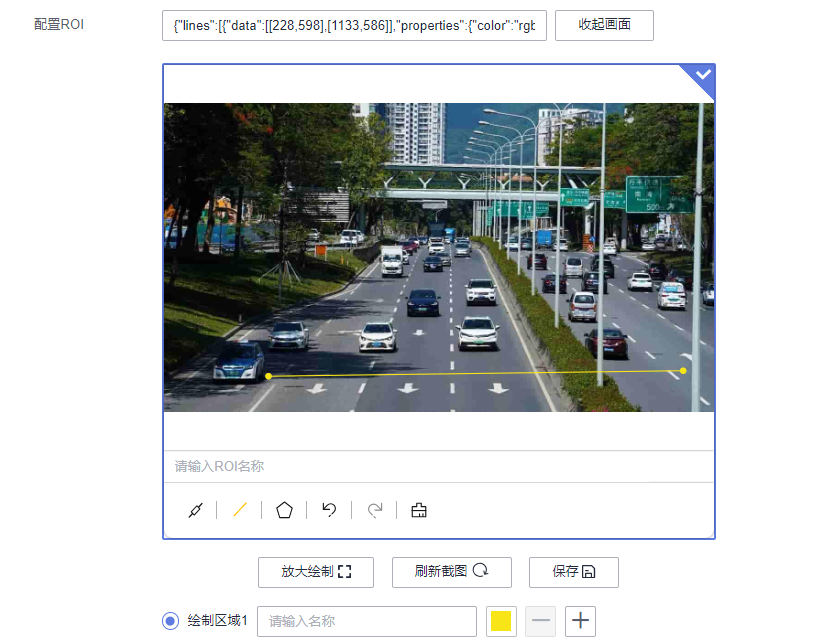Image resolution: width=824 pixels, height=644 pixels.
Task: Select the 绘制区域1 radio button
Action: (170, 621)
